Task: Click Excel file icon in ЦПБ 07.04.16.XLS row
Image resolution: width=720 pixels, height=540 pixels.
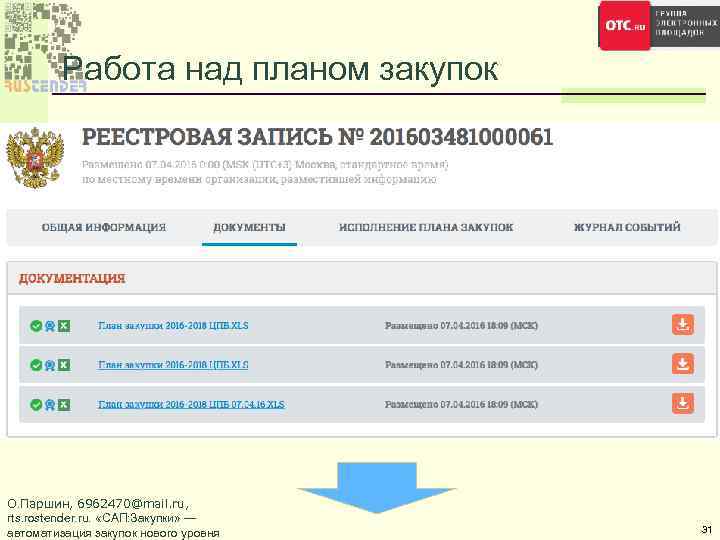Action: (x=64, y=405)
